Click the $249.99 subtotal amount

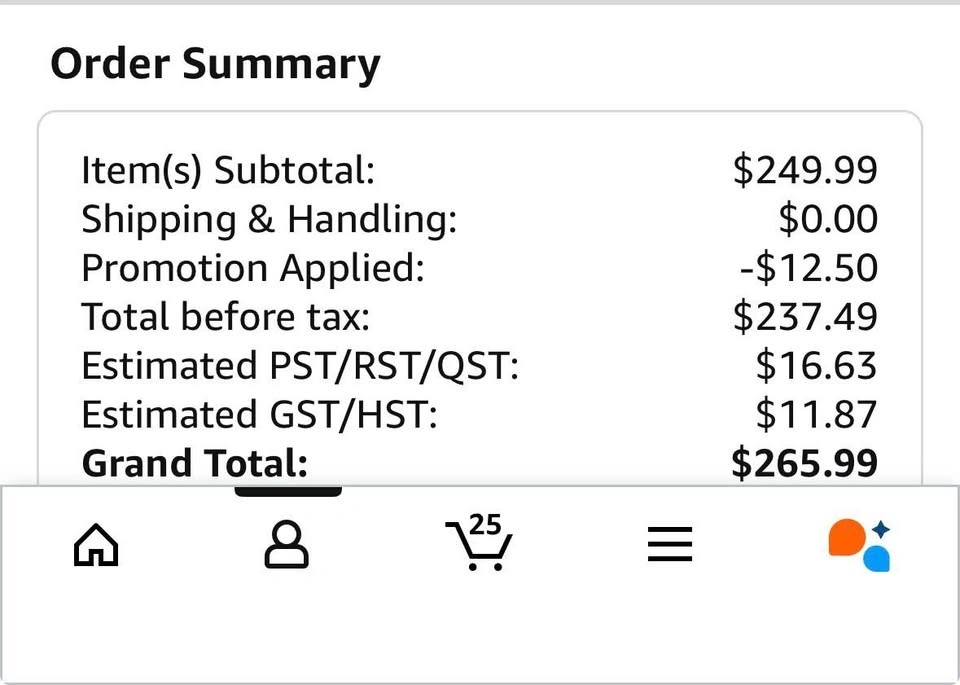coord(805,170)
